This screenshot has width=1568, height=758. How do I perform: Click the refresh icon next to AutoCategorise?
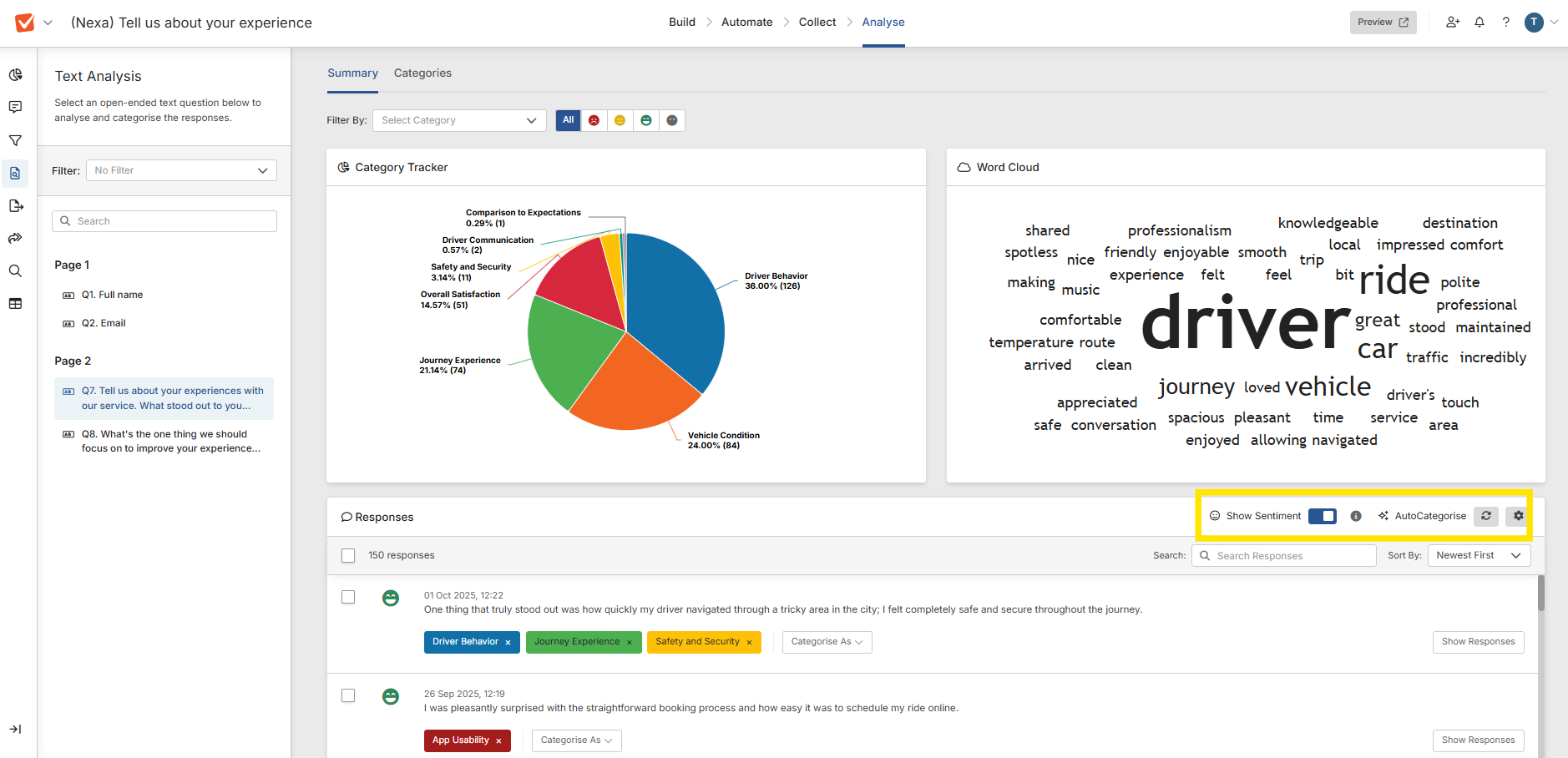[x=1485, y=516]
